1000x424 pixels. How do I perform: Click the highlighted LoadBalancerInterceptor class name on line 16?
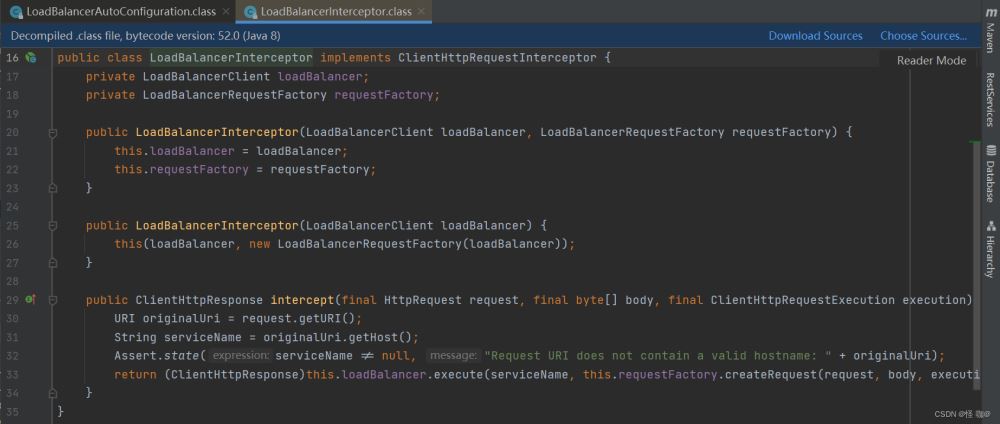pos(230,58)
